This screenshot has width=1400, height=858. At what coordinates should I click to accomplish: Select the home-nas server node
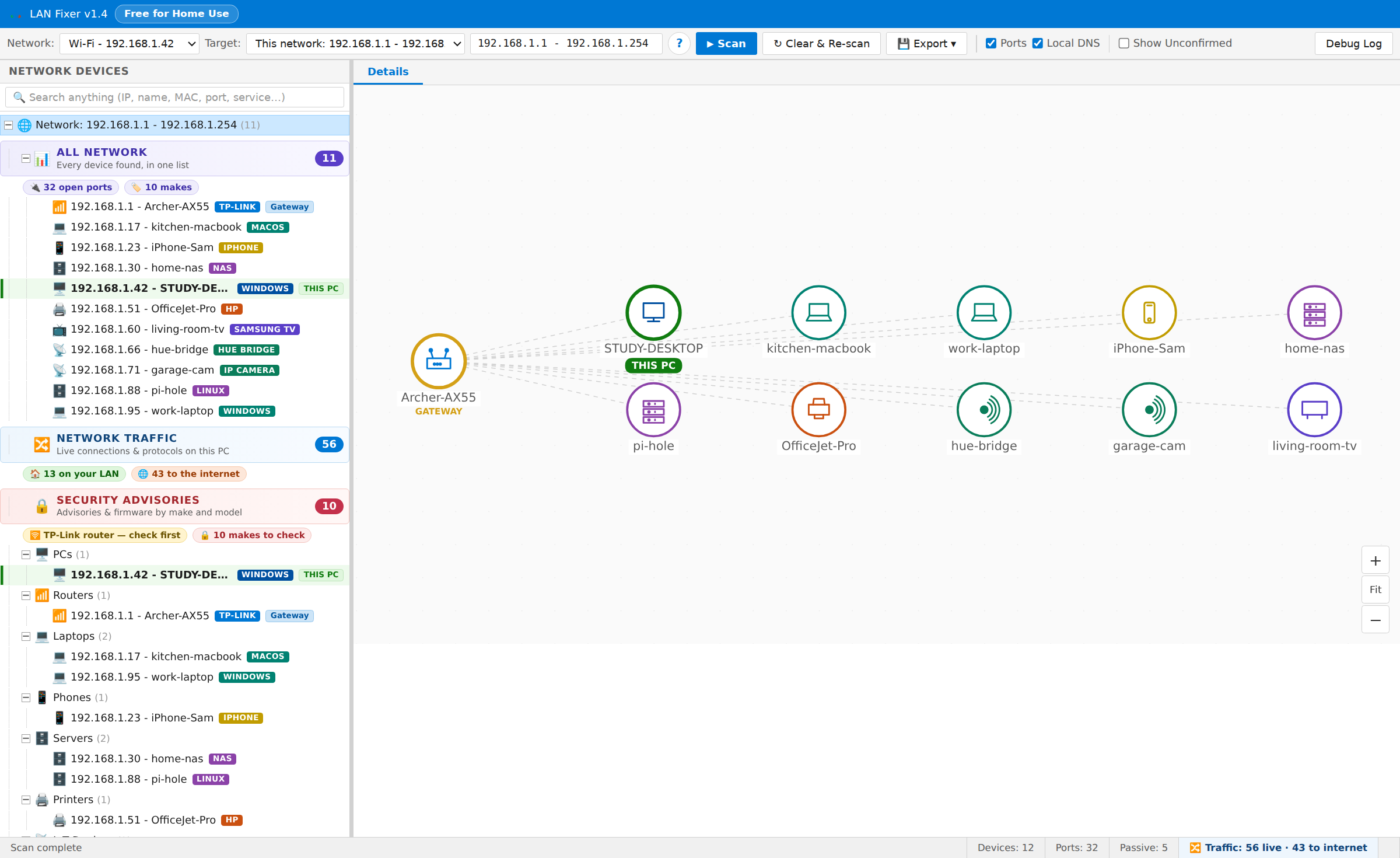[x=1314, y=312]
